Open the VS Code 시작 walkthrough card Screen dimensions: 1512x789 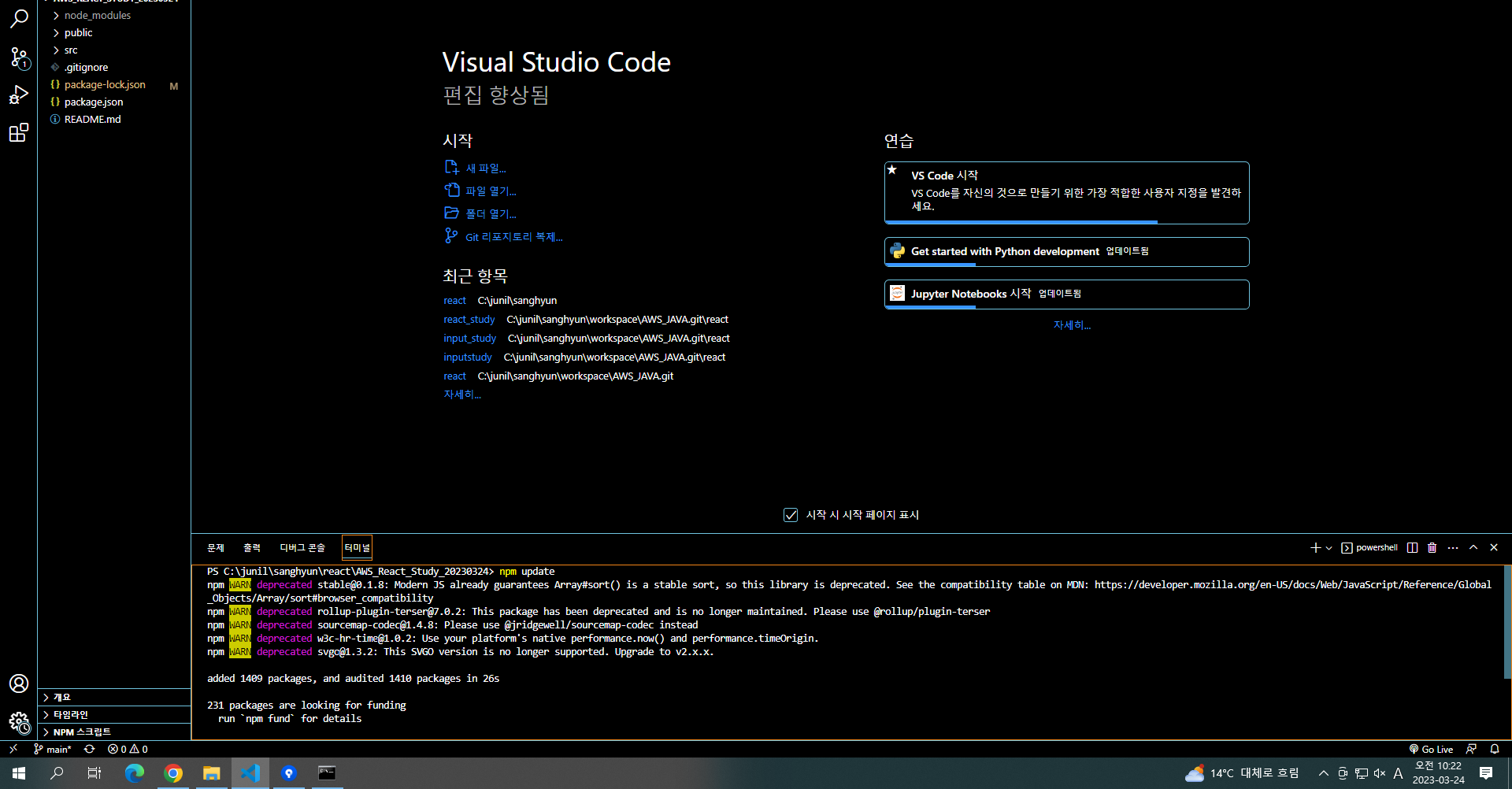tap(1067, 193)
